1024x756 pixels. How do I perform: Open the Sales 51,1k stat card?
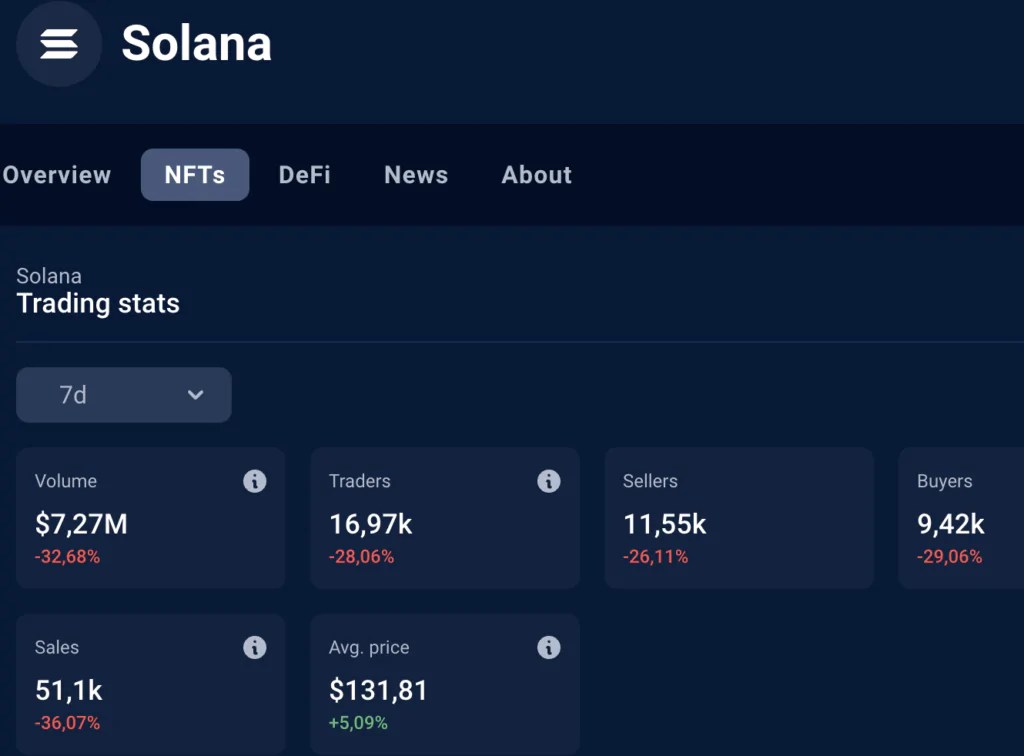tap(150, 685)
